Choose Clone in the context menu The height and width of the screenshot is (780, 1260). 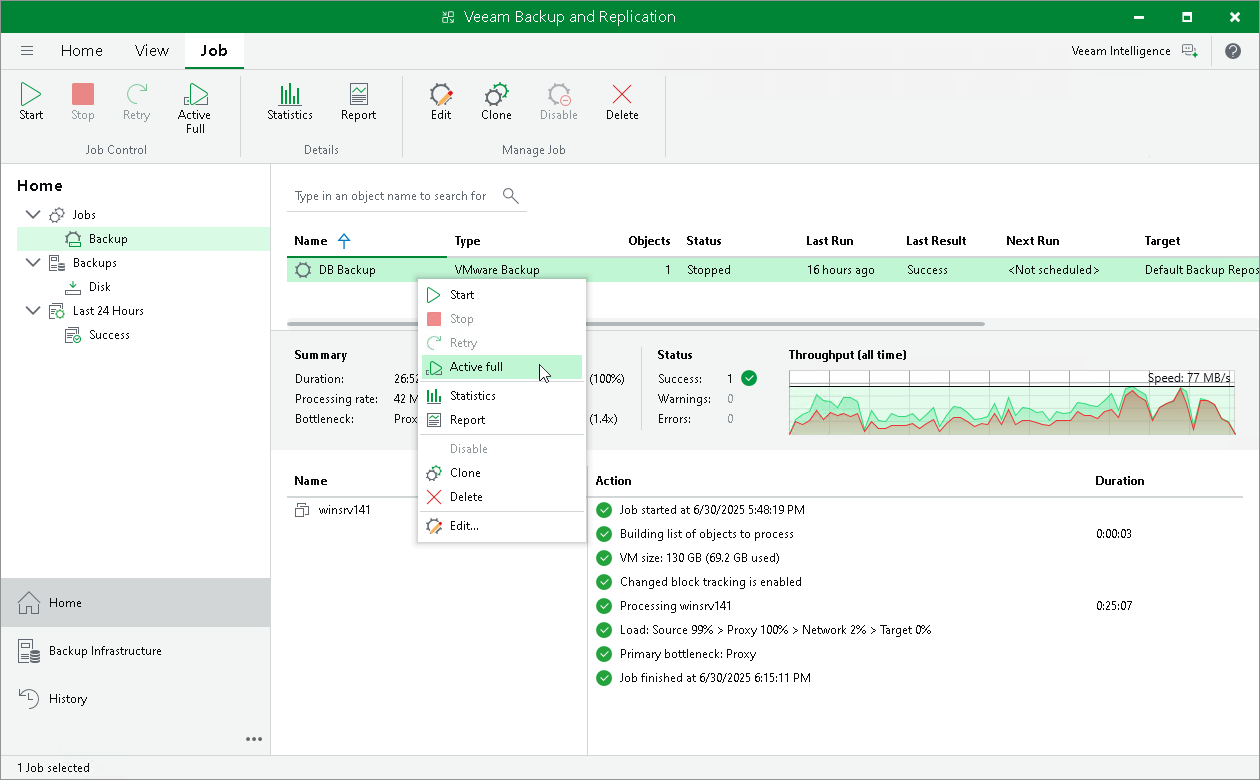[501, 473]
